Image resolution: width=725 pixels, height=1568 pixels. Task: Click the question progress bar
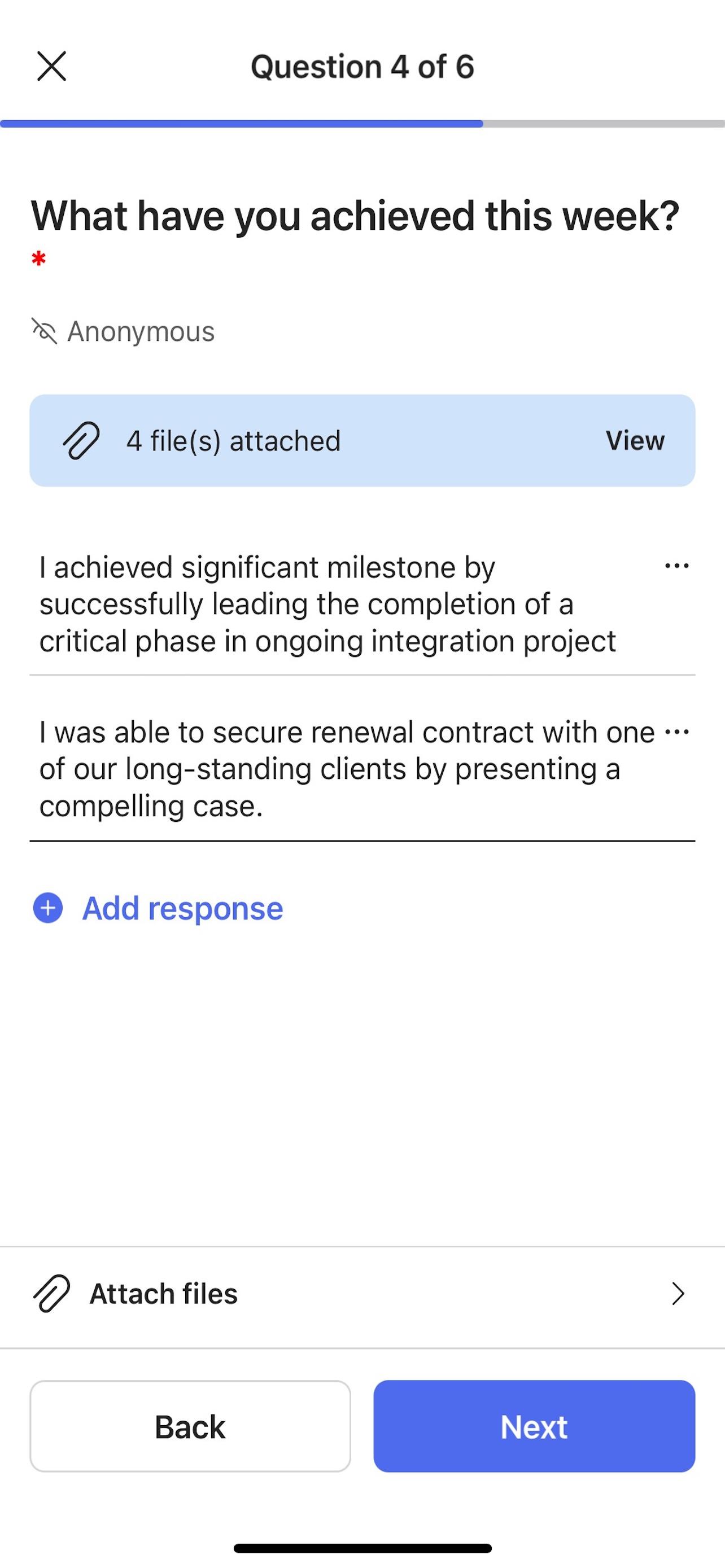pos(362,124)
